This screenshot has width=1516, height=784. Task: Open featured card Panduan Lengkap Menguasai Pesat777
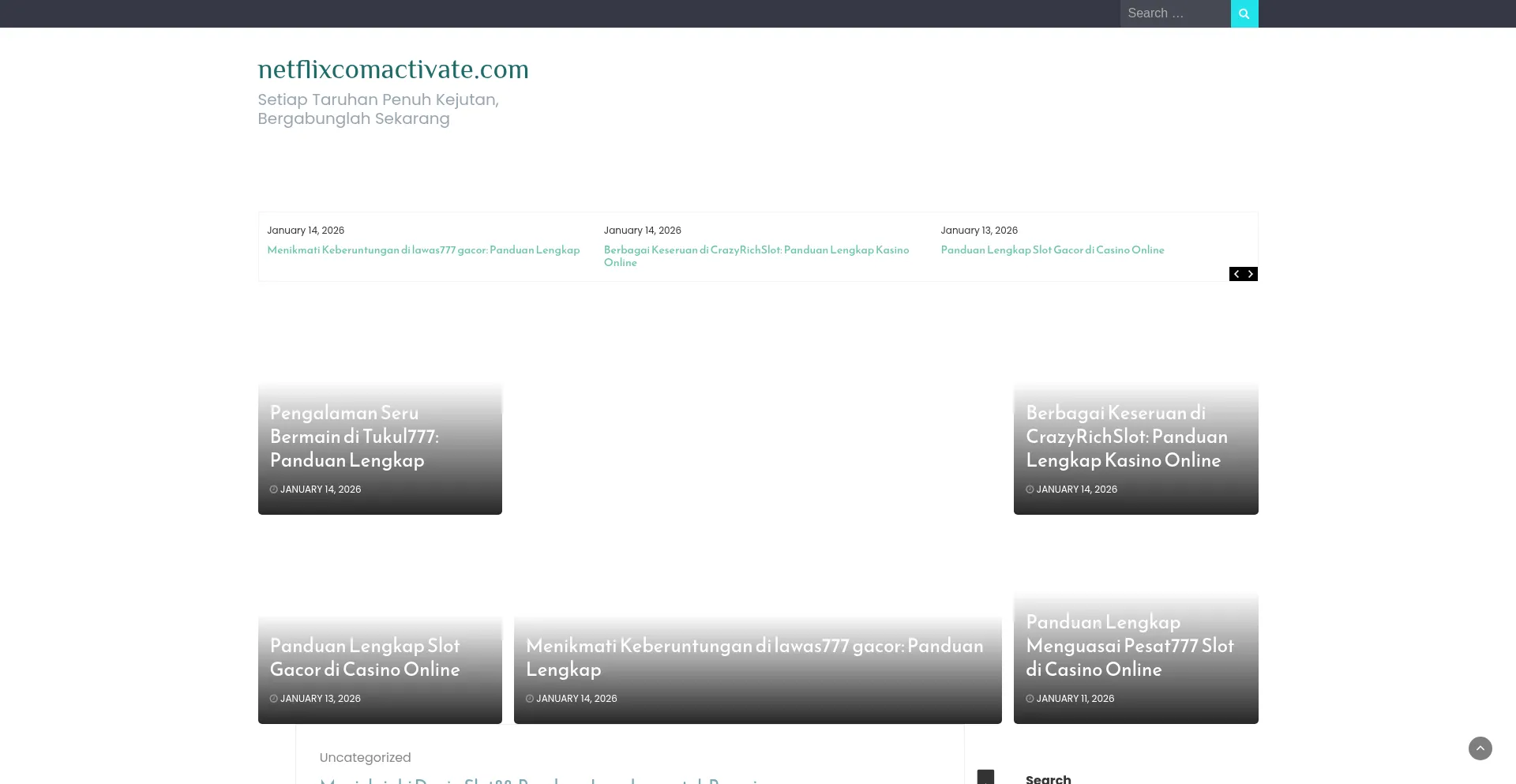[x=1129, y=646]
